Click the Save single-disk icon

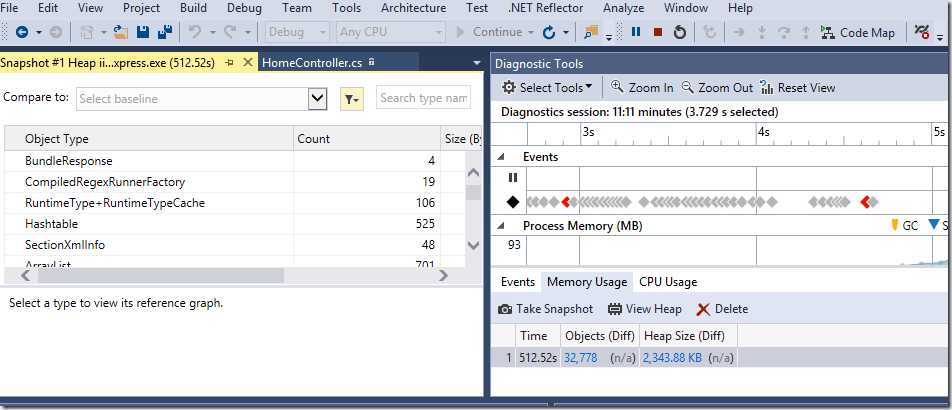click(143, 32)
